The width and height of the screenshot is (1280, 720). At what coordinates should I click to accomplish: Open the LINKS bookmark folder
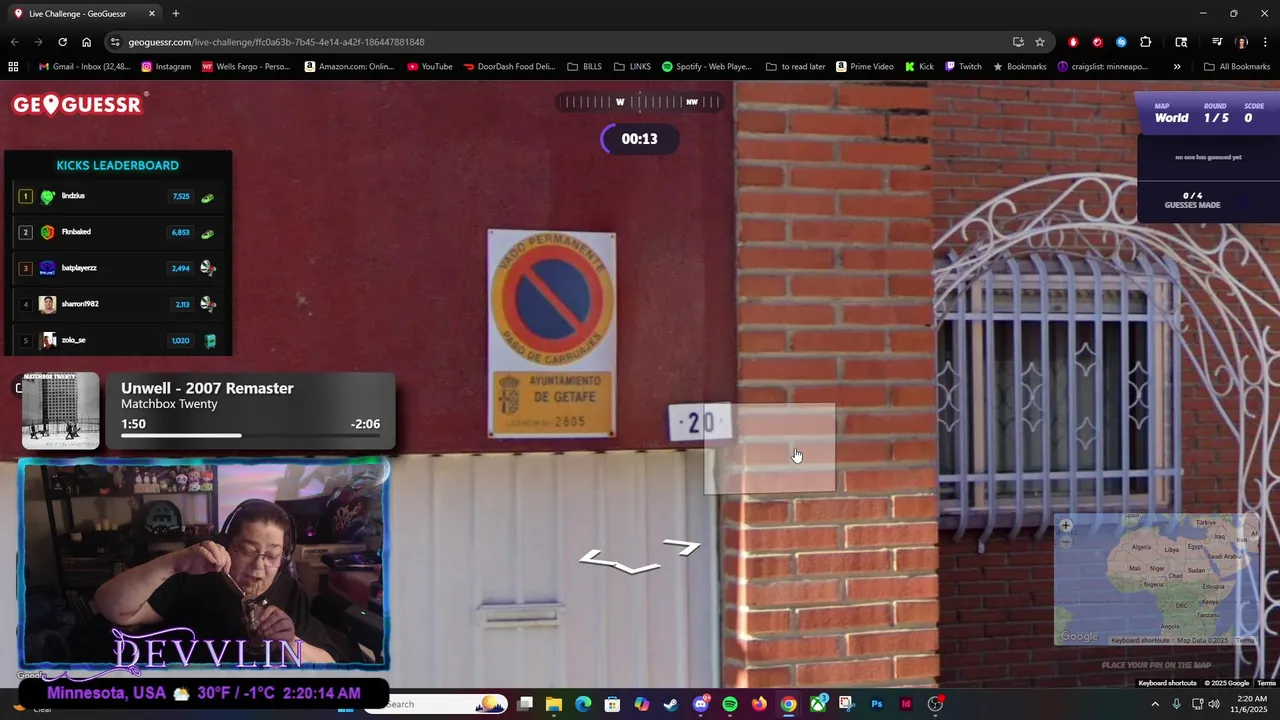coord(633,67)
